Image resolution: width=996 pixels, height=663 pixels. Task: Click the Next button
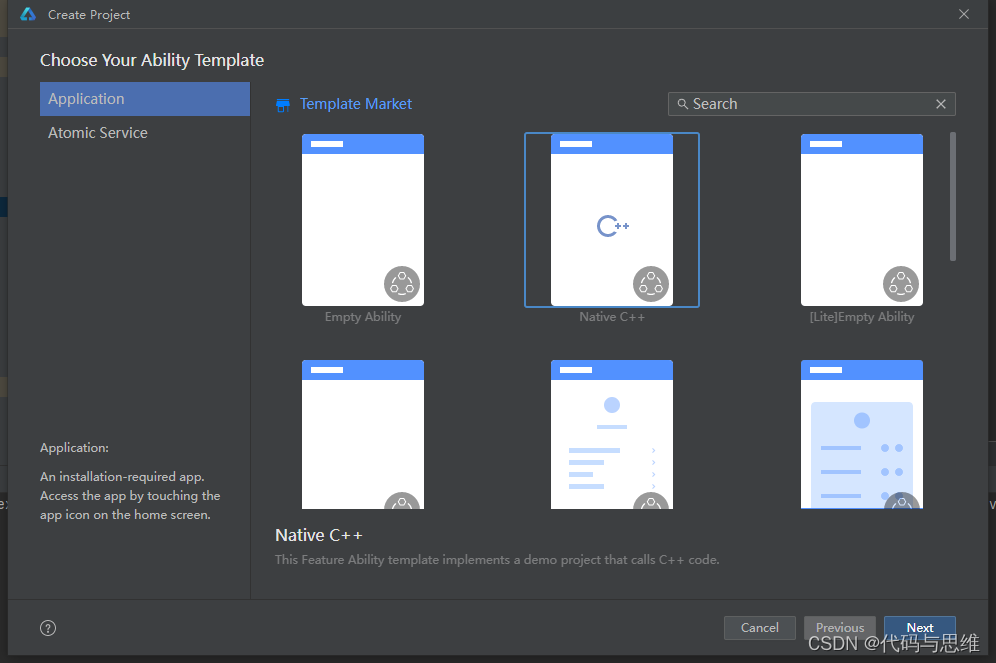[x=920, y=627]
